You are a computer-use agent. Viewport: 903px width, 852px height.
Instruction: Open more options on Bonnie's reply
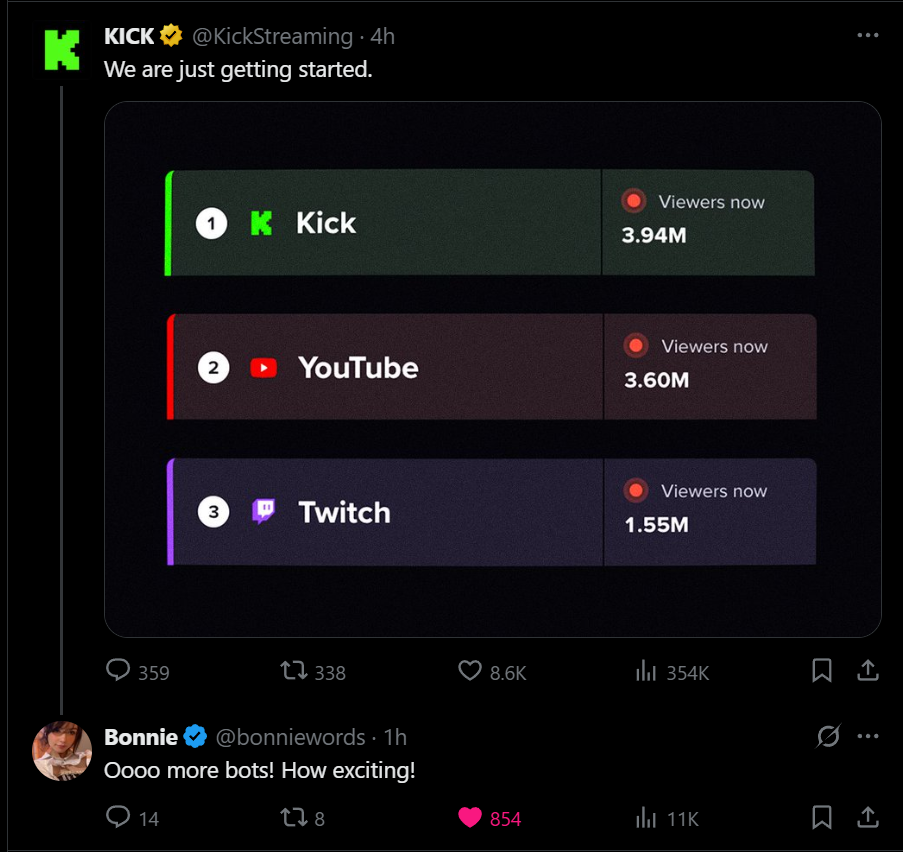868,737
